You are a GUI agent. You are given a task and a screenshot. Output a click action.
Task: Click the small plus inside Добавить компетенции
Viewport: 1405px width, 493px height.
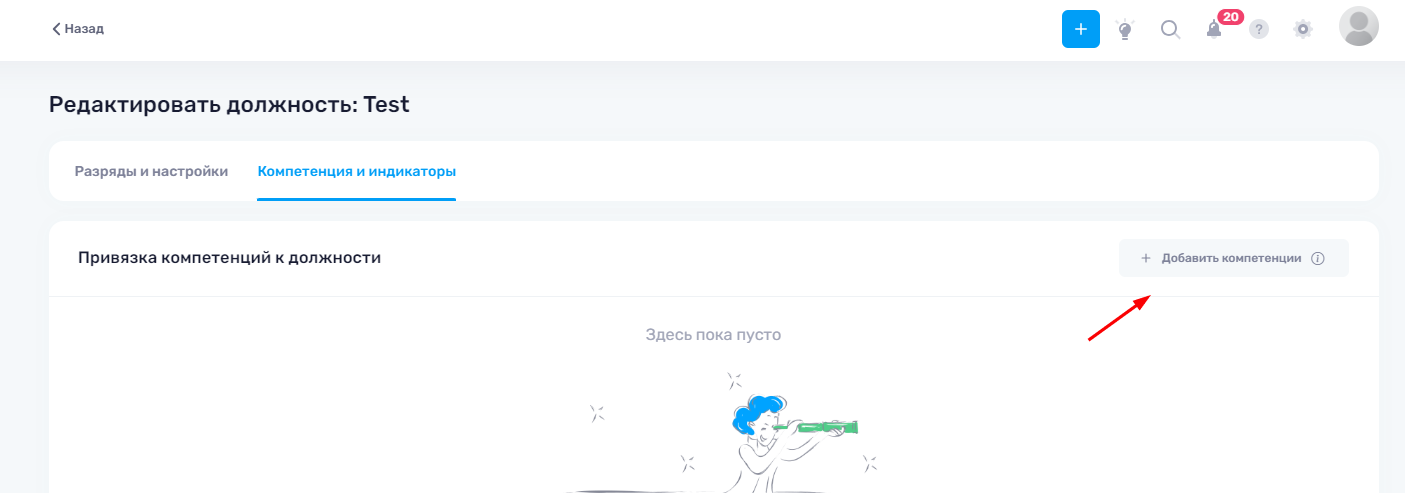coord(1146,258)
